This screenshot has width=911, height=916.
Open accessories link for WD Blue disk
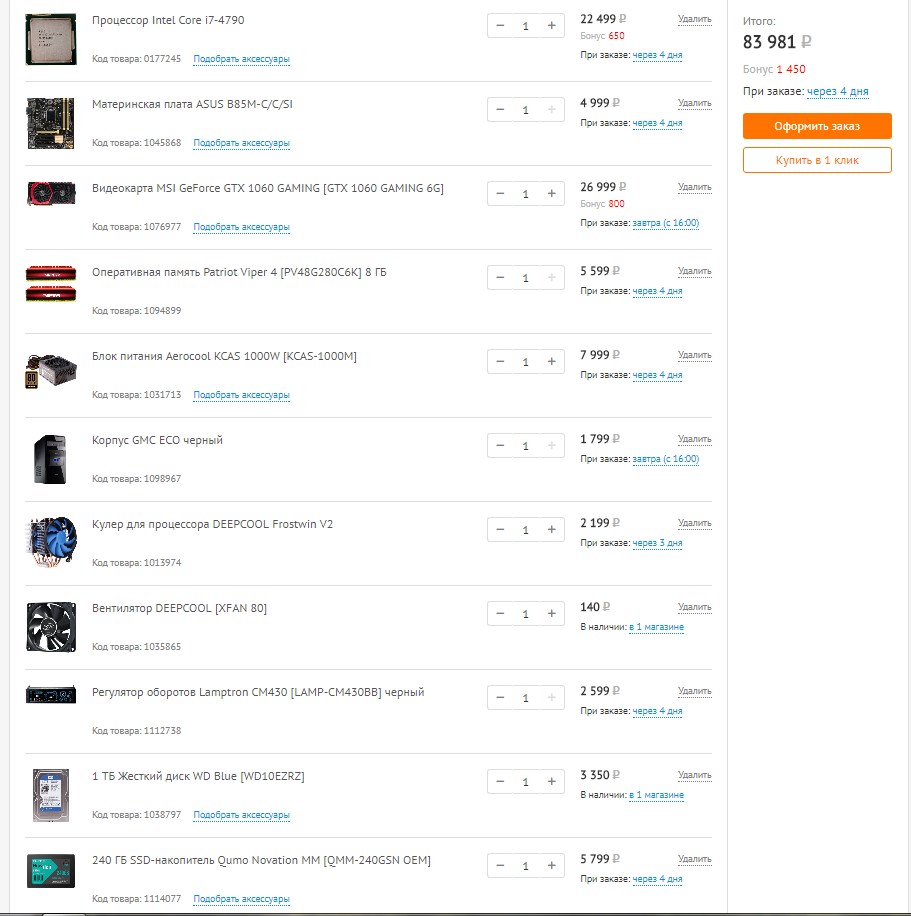pyautogui.click(x=241, y=815)
